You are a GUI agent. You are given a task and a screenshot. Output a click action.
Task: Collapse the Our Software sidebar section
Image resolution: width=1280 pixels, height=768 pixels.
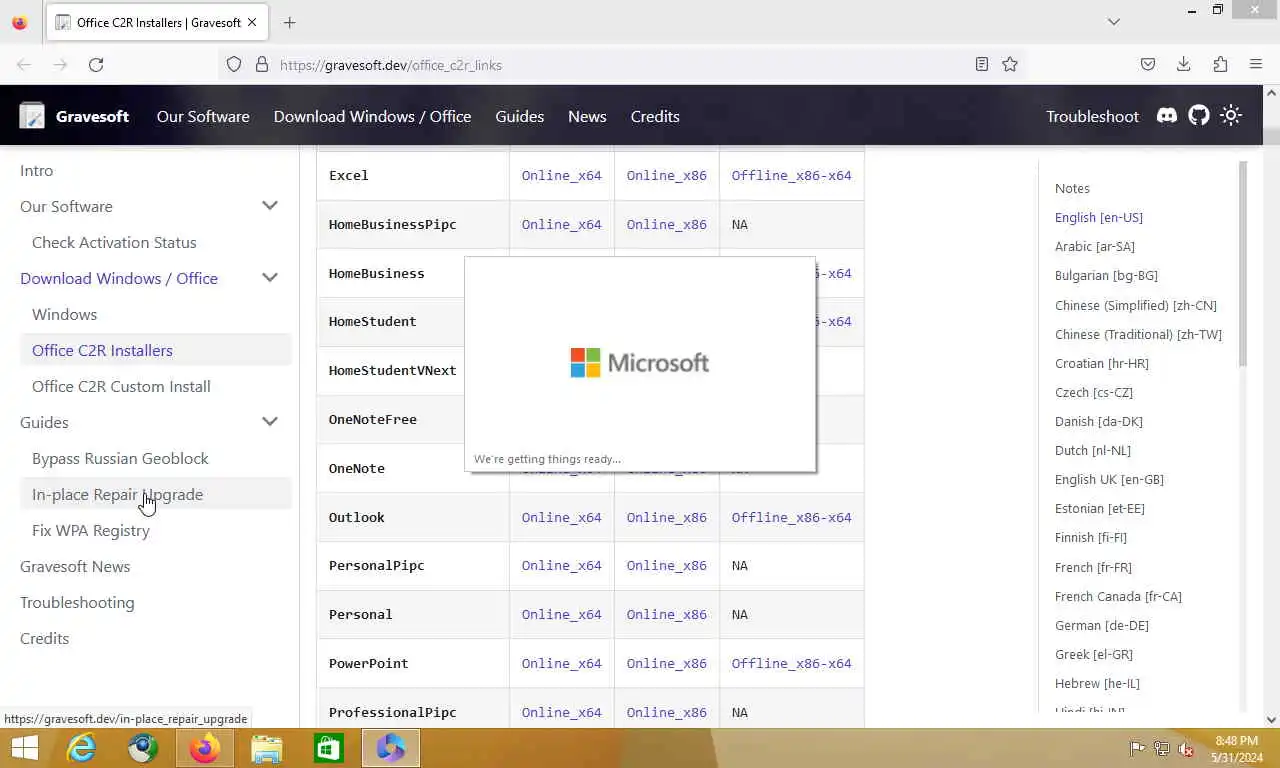pyautogui.click(x=270, y=206)
